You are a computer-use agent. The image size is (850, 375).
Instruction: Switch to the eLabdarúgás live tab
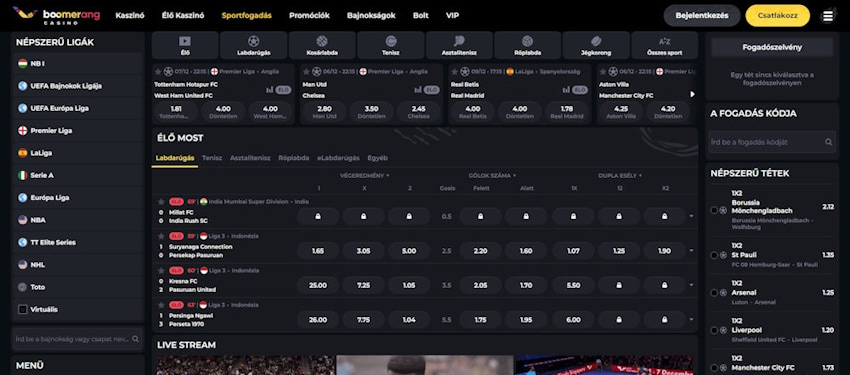(338, 158)
